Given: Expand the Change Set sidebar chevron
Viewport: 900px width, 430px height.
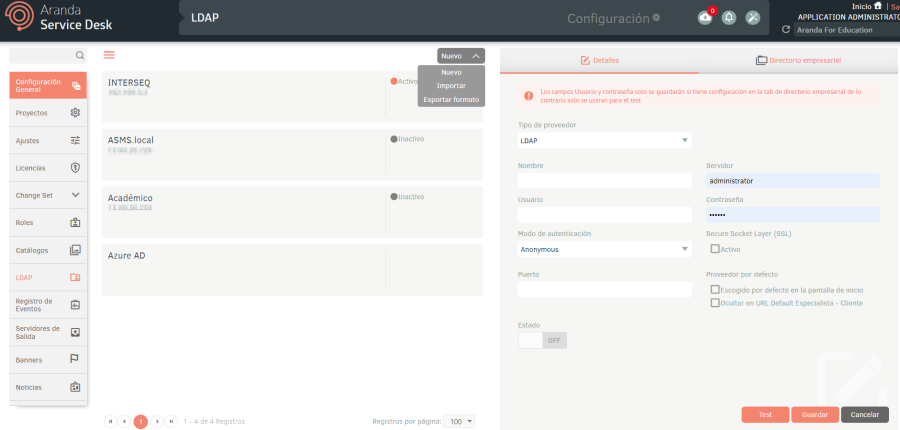Looking at the screenshot, I should 75,195.
